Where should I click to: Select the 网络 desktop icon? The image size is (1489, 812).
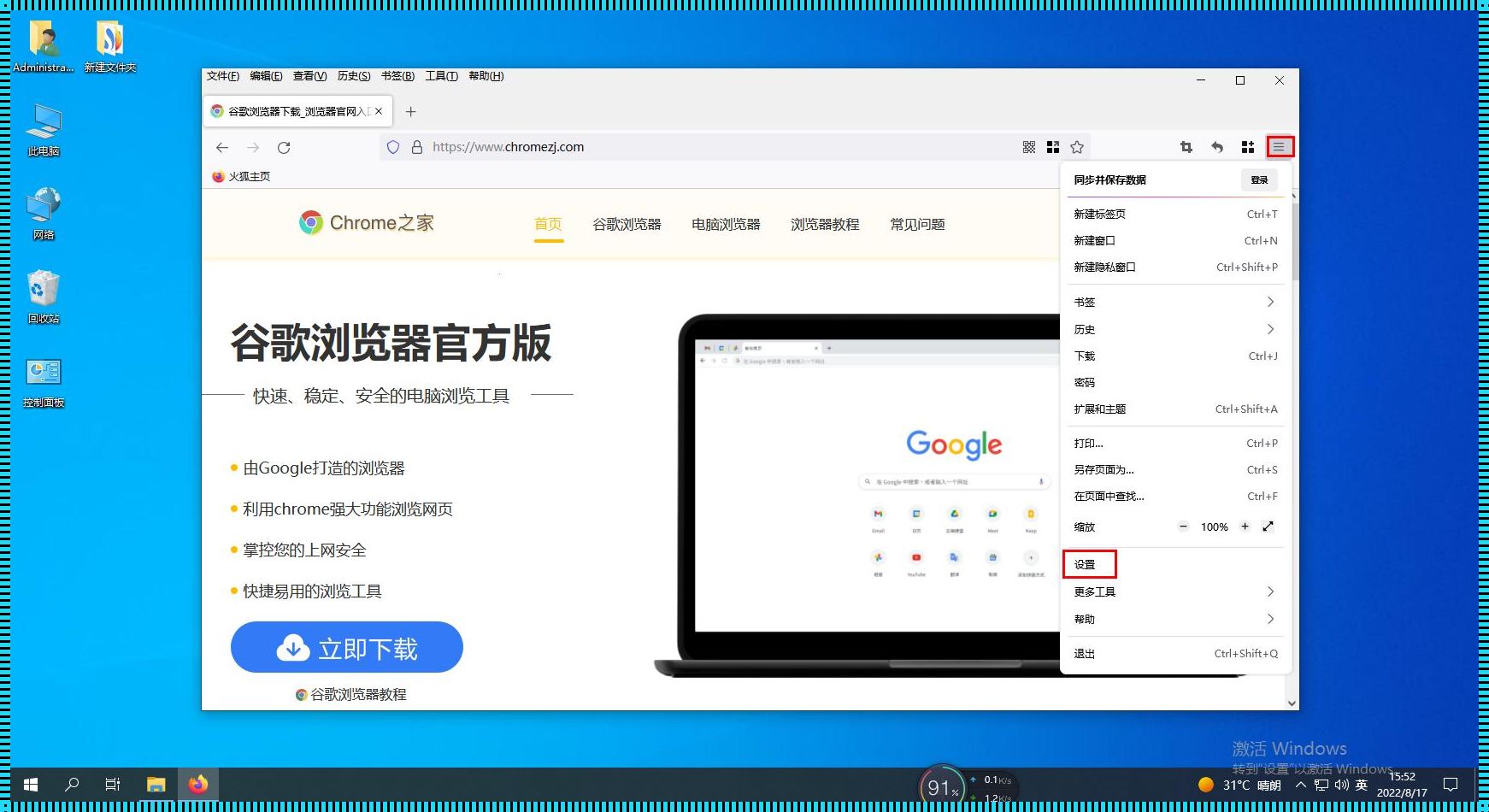tap(44, 213)
